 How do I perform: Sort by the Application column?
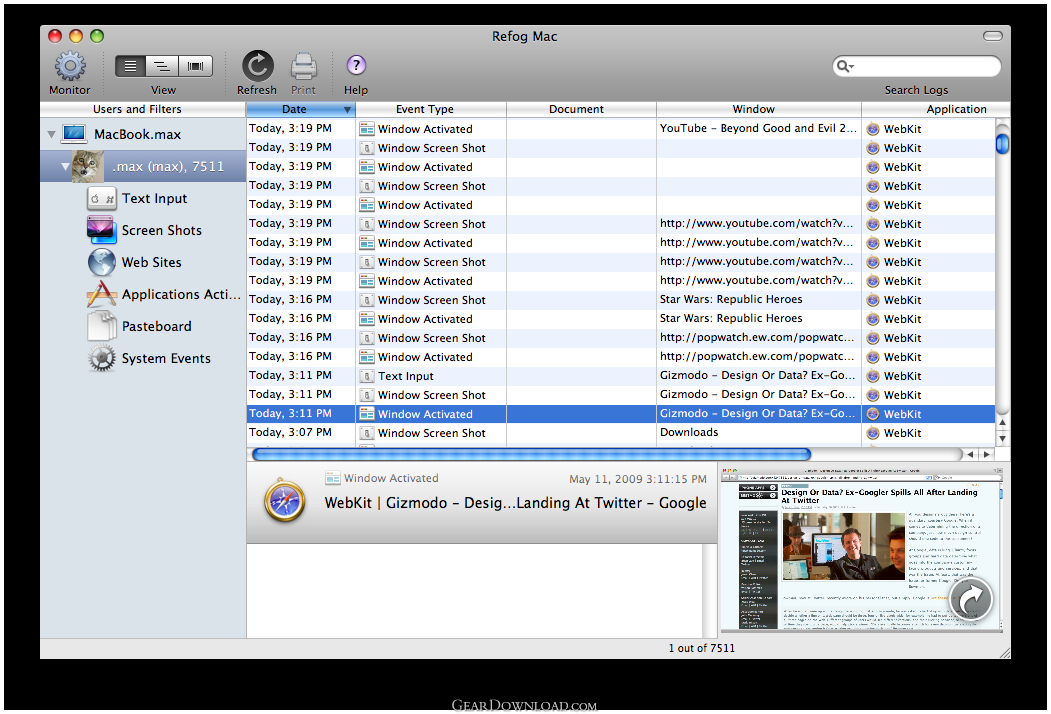point(936,109)
